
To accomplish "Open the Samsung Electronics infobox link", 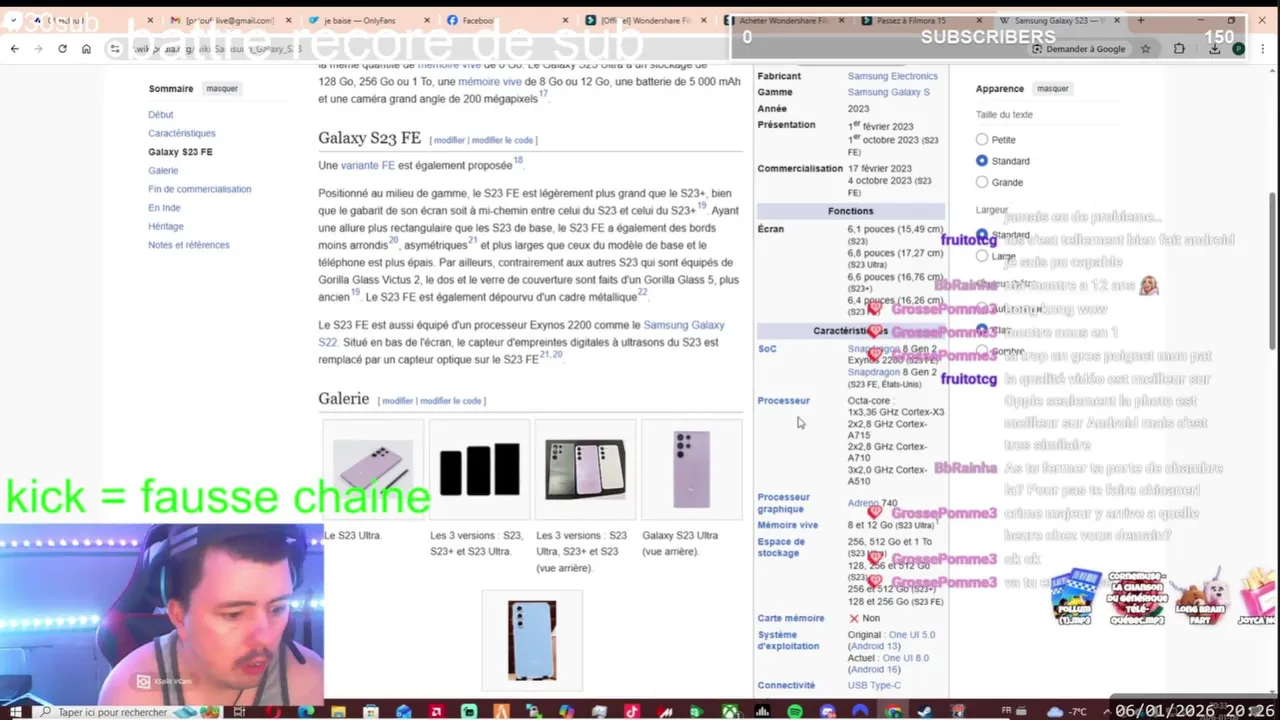I will [x=893, y=76].
